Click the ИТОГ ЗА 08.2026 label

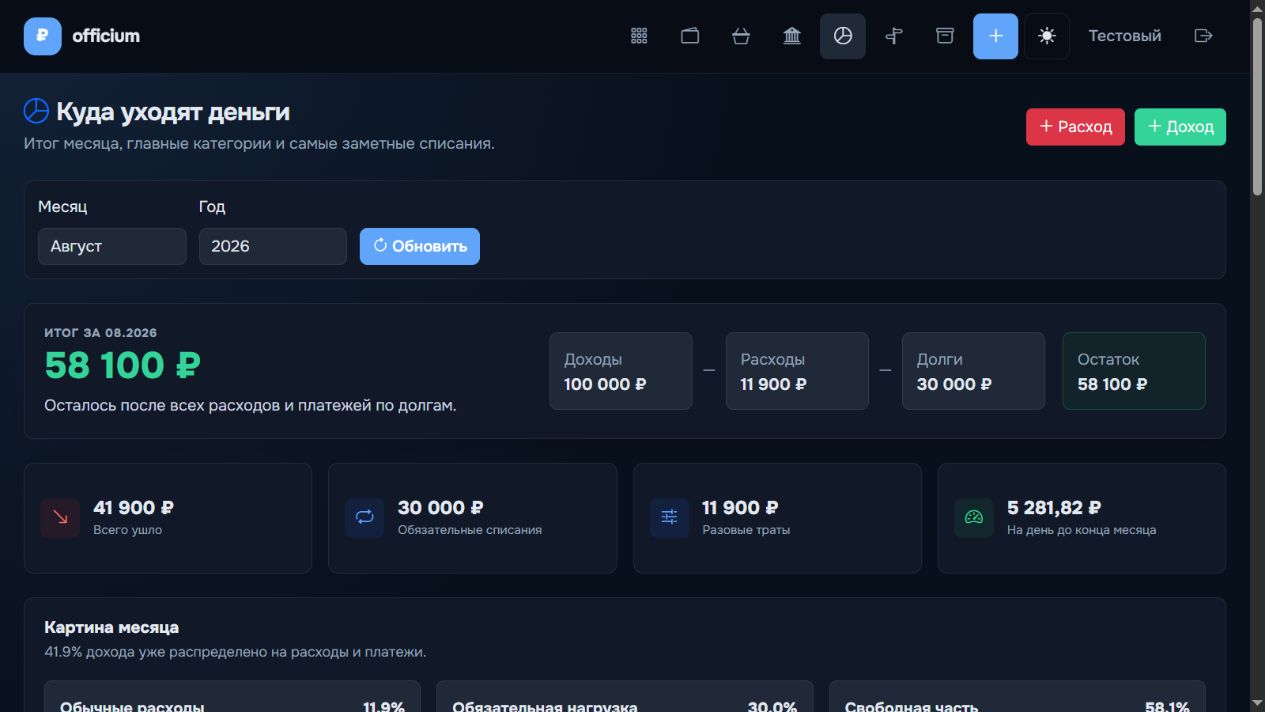(101, 332)
